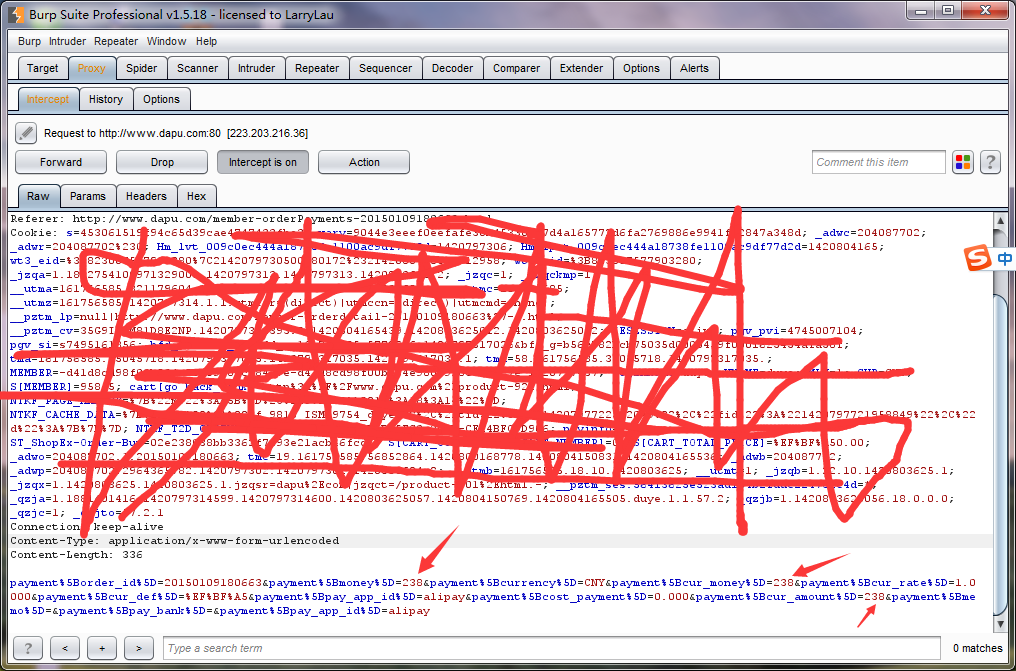Switch to the Target tab

click(43, 68)
